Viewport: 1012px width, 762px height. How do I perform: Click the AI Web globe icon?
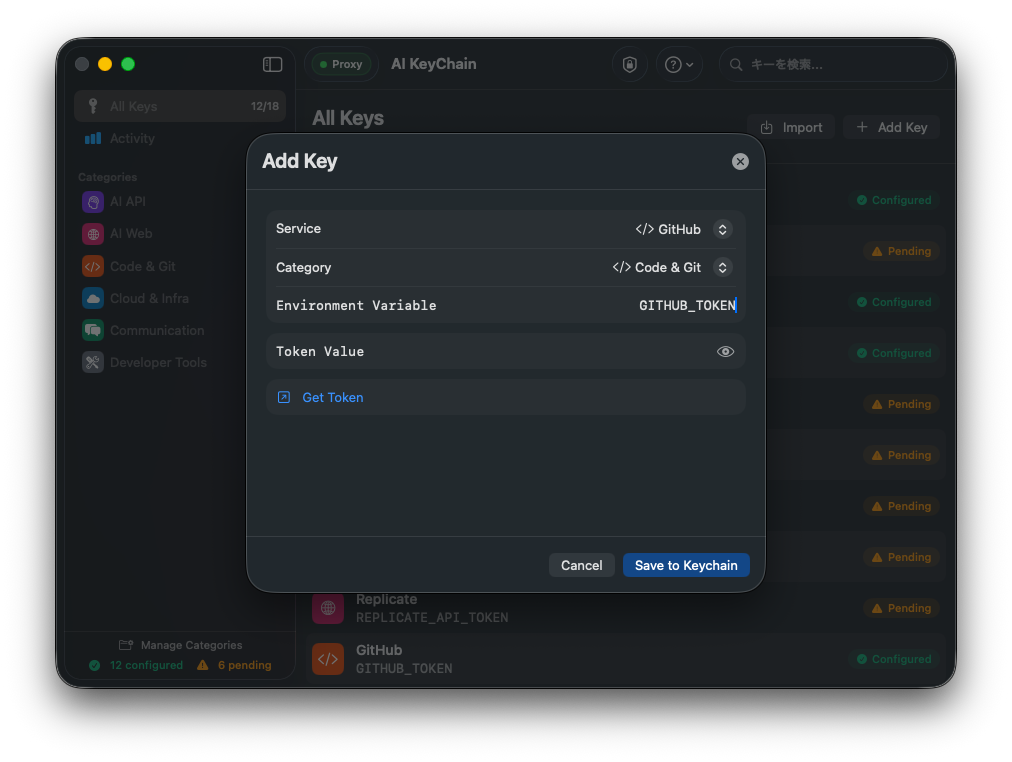[x=93, y=234]
